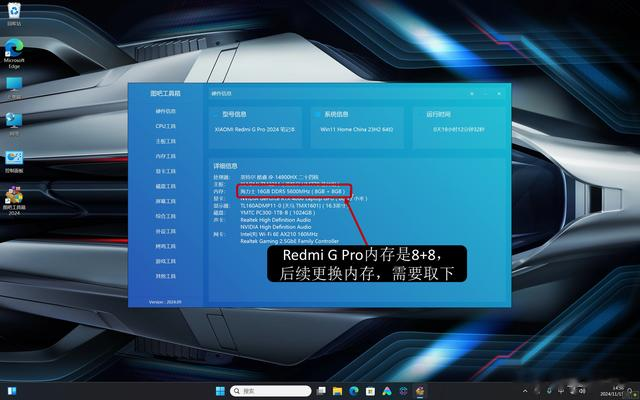640x400 pixels.
Task: Click the 图吧工具箱 icon on the taskbar
Action: [x=420, y=391]
